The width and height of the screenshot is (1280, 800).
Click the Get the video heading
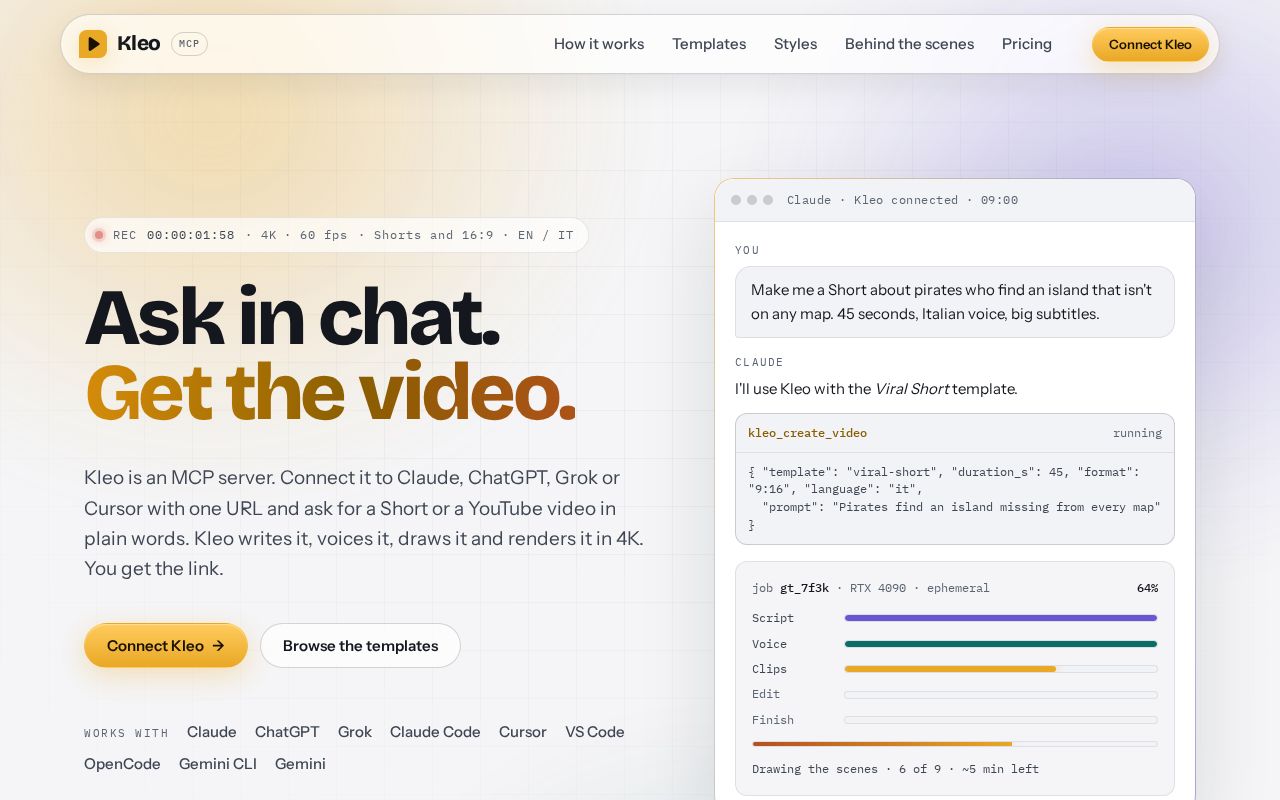point(330,393)
